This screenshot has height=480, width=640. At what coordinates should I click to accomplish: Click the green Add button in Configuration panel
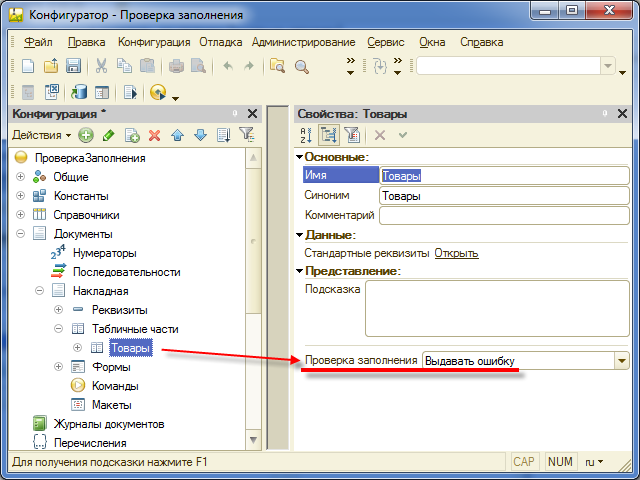pos(86,135)
